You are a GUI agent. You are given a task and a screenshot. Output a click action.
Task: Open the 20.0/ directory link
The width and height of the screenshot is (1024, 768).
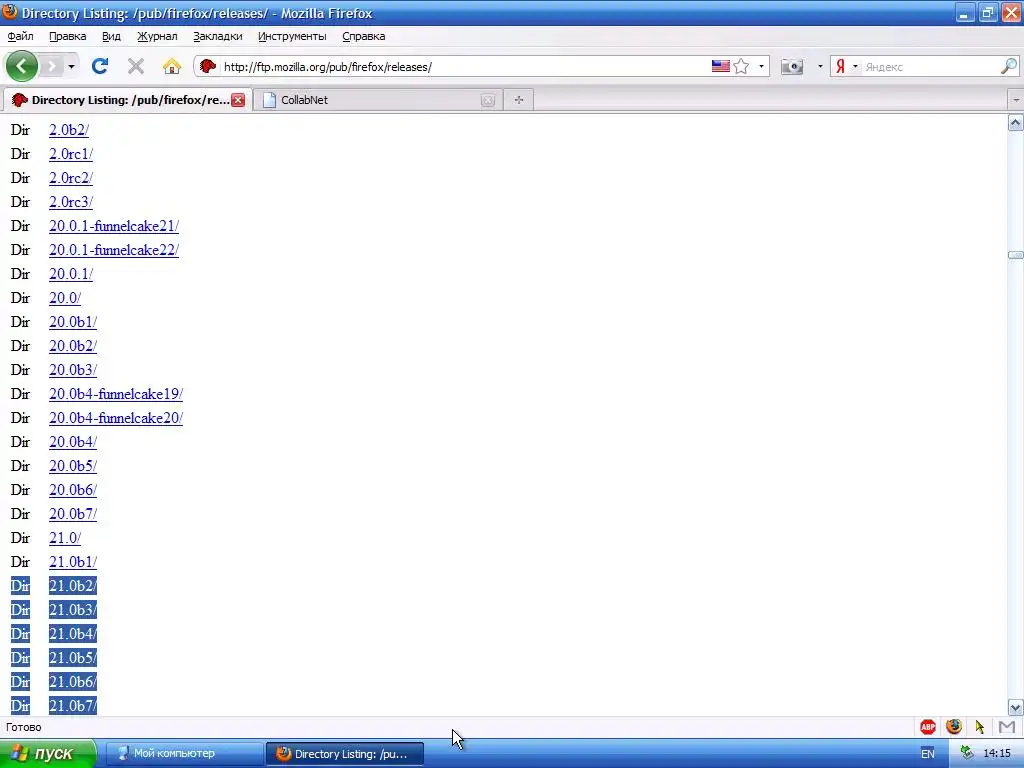click(65, 298)
